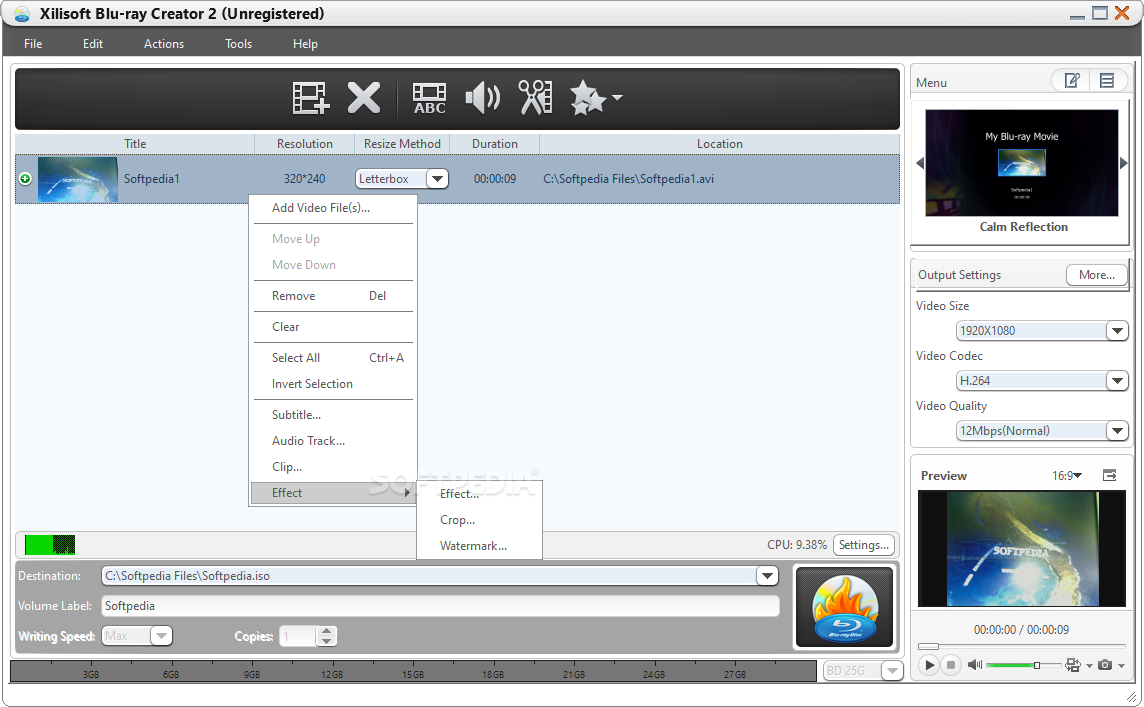Click the Destination path field
Image resolution: width=1144 pixels, height=707 pixels.
[x=429, y=576]
